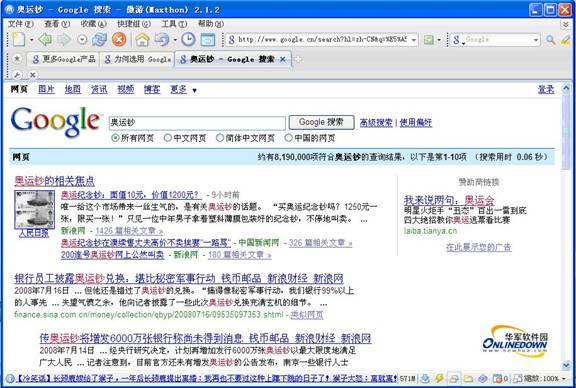The width and height of the screenshot is (576, 388).
Task: Open the 帮助 menu
Action: [x=210, y=24]
